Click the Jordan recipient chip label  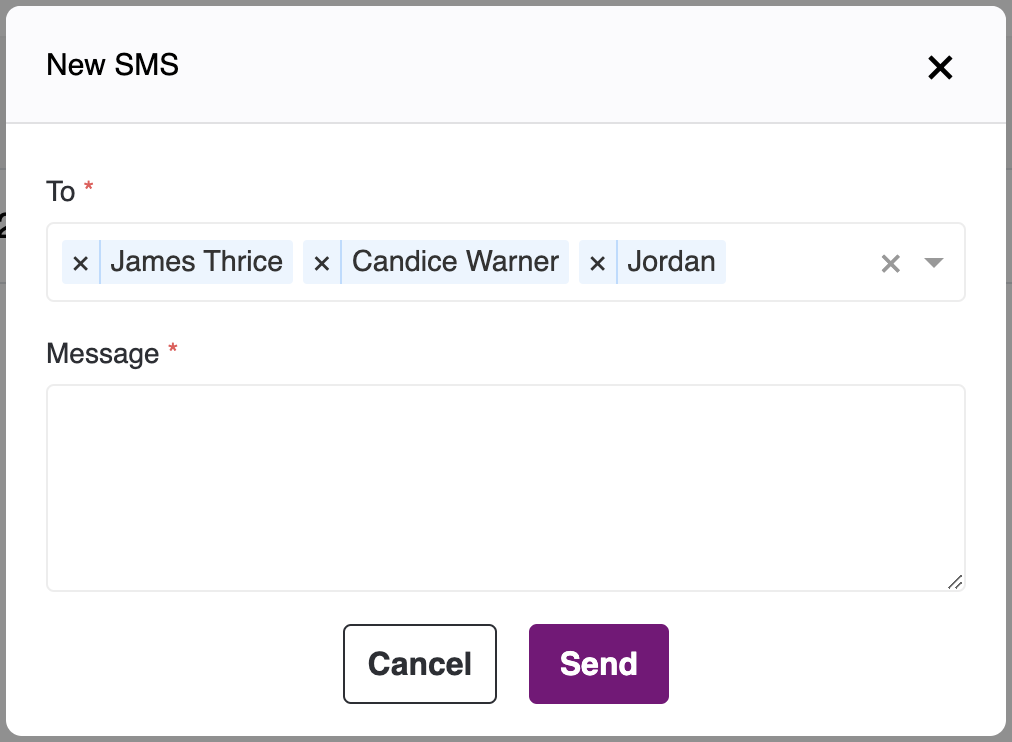tap(671, 262)
